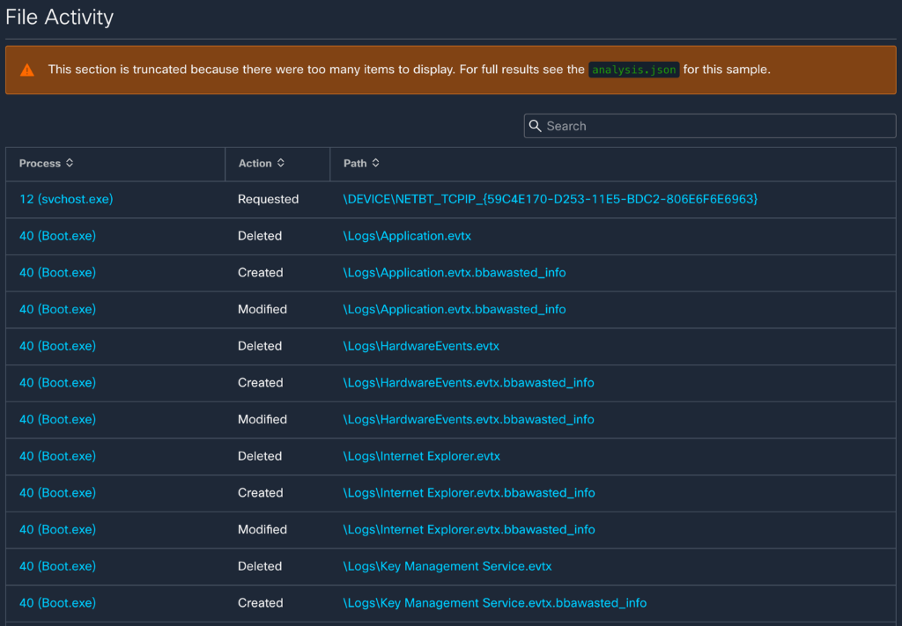Open modified Internet Explorer.evtx.bbawasted_info path
Image resolution: width=902 pixels, height=626 pixels.
[469, 529]
